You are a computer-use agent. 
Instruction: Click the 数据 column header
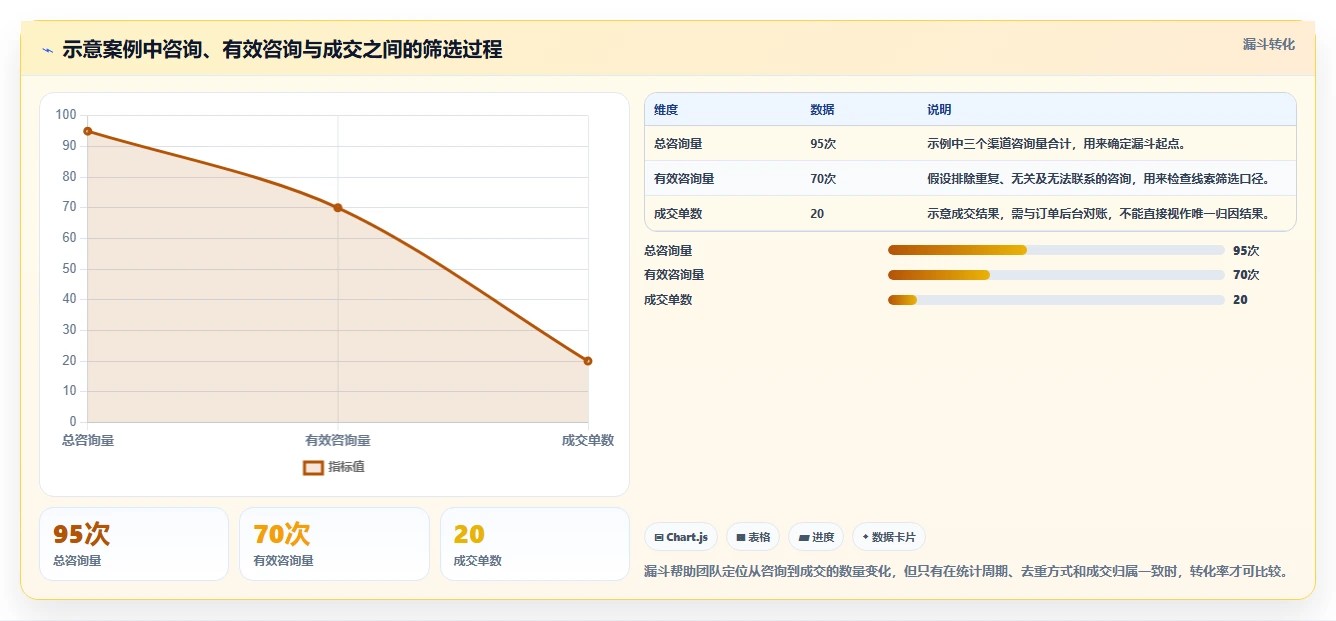click(822, 110)
